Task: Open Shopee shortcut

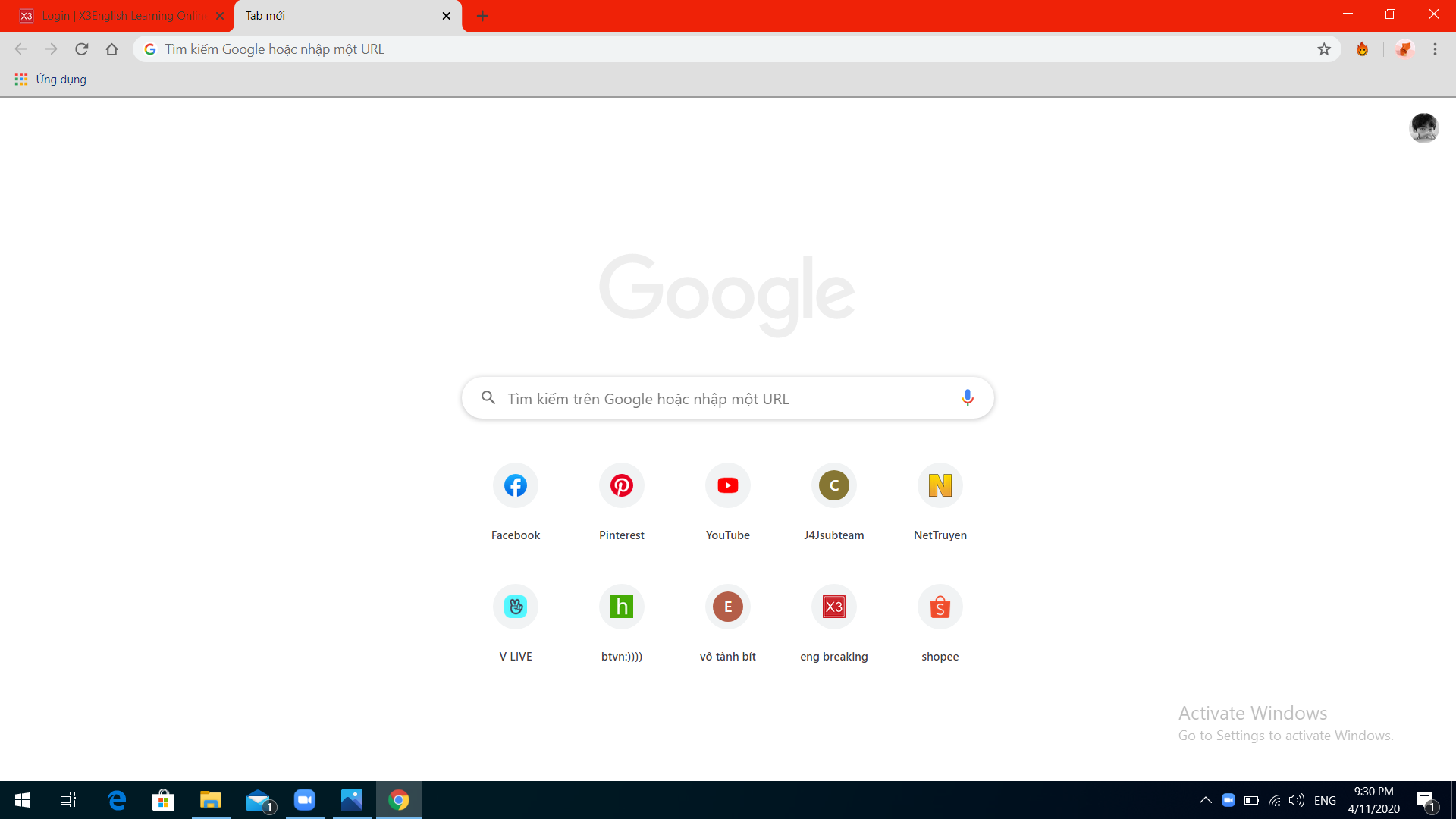Action: coord(940,607)
